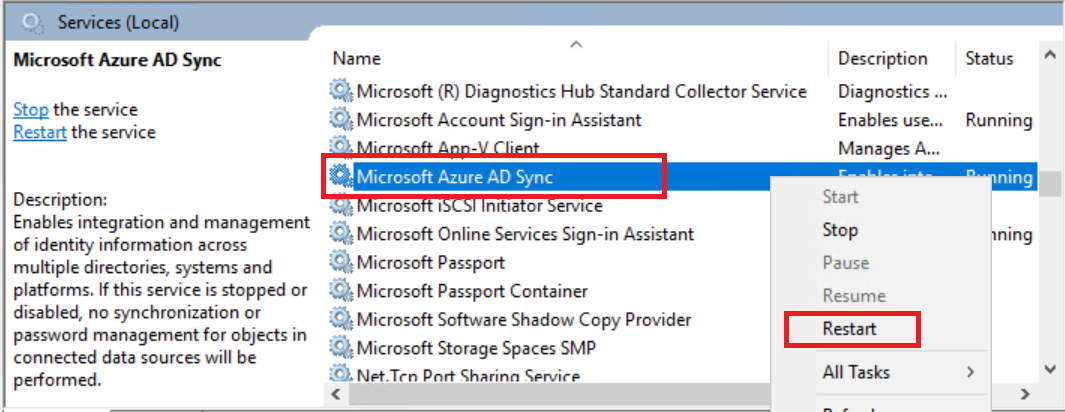The height and width of the screenshot is (412, 1065).
Task: Click the Services (Local) magnifier gear icon
Action: coord(32,21)
